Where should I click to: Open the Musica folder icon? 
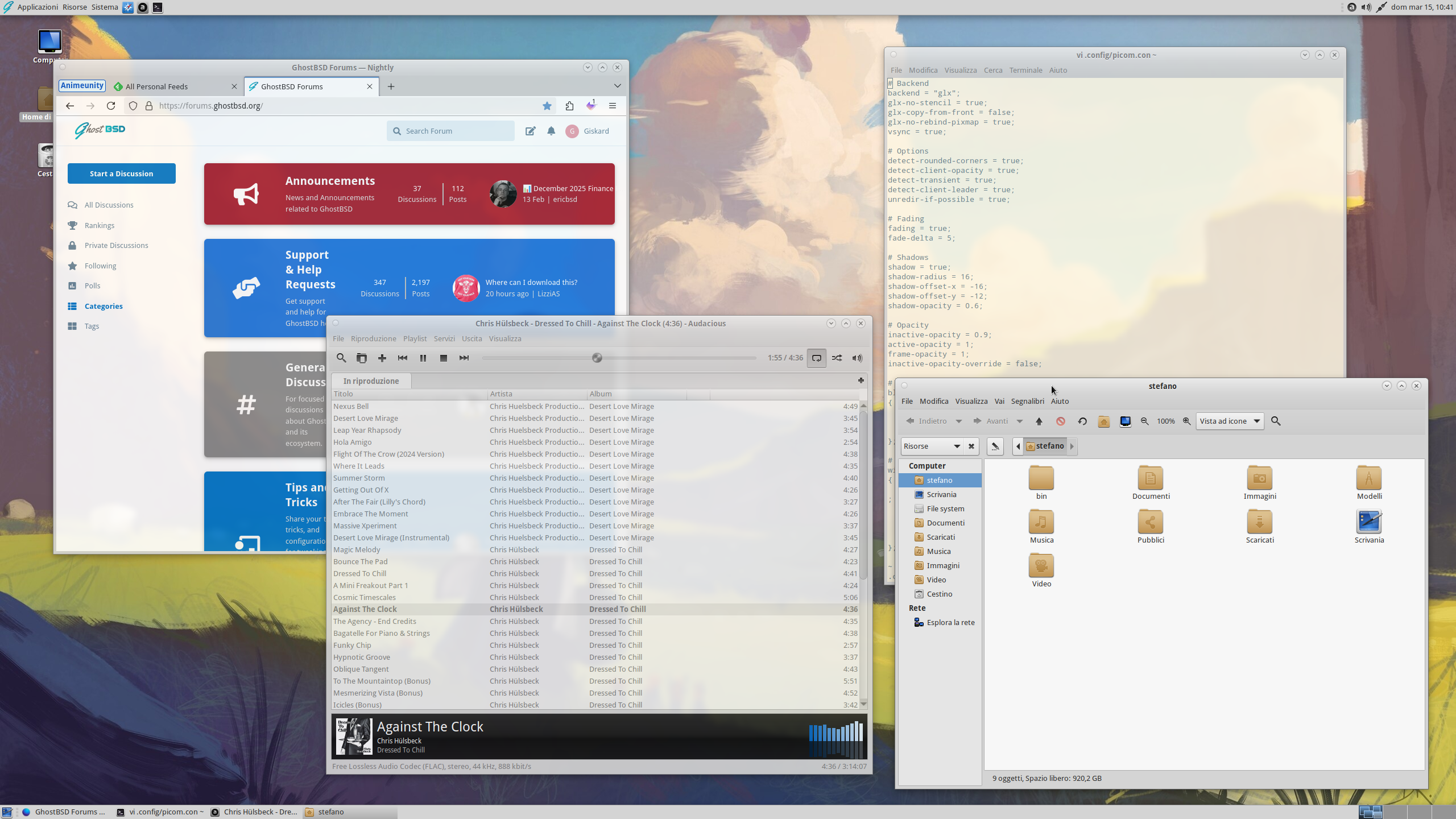click(x=1041, y=526)
